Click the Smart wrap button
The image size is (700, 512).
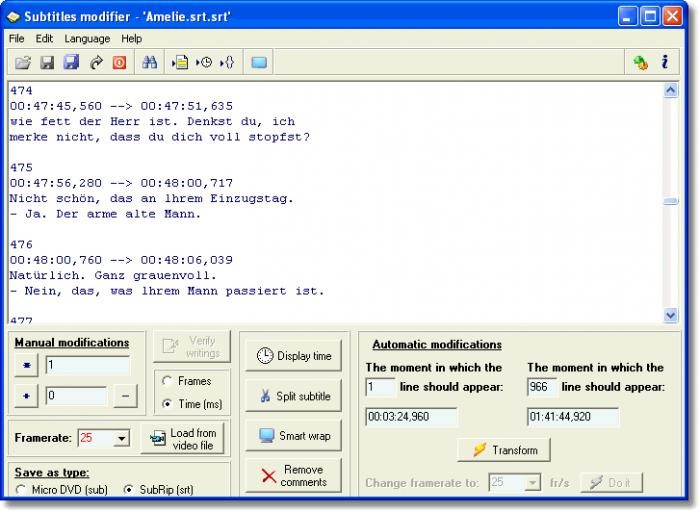point(293,436)
